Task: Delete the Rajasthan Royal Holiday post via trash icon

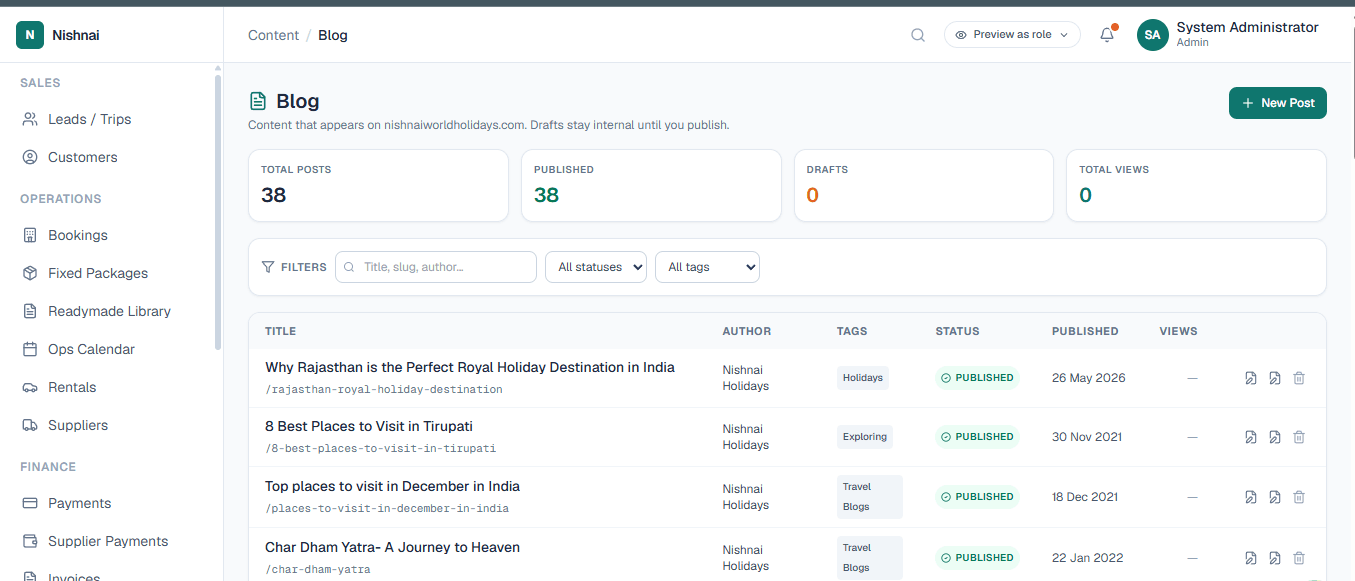Action: click(x=1299, y=378)
